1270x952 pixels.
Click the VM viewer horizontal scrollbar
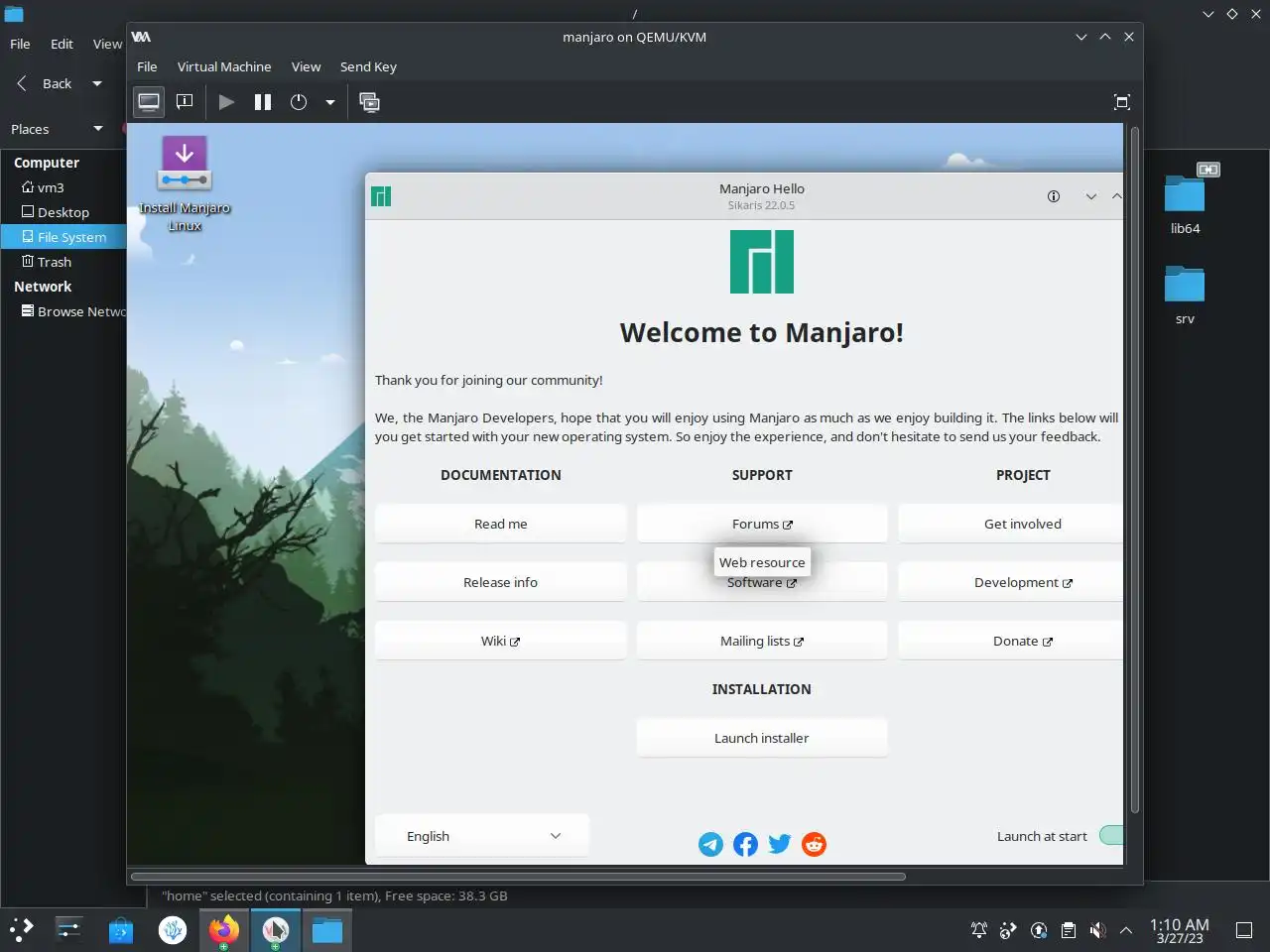(x=519, y=877)
